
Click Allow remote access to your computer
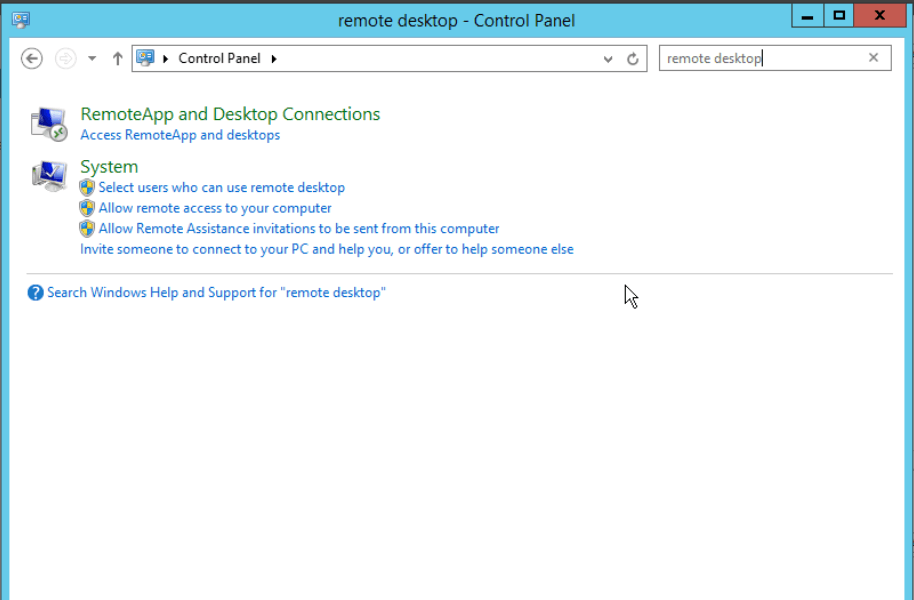click(215, 208)
